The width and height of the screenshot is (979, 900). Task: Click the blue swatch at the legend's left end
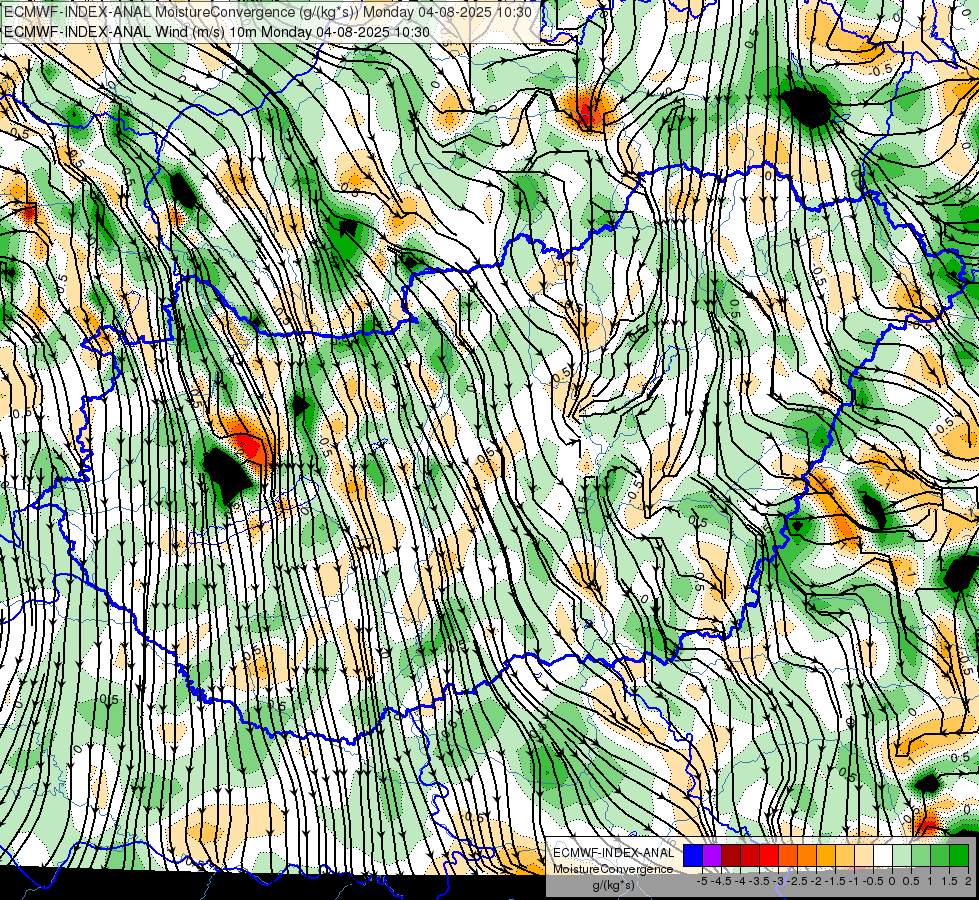693,856
